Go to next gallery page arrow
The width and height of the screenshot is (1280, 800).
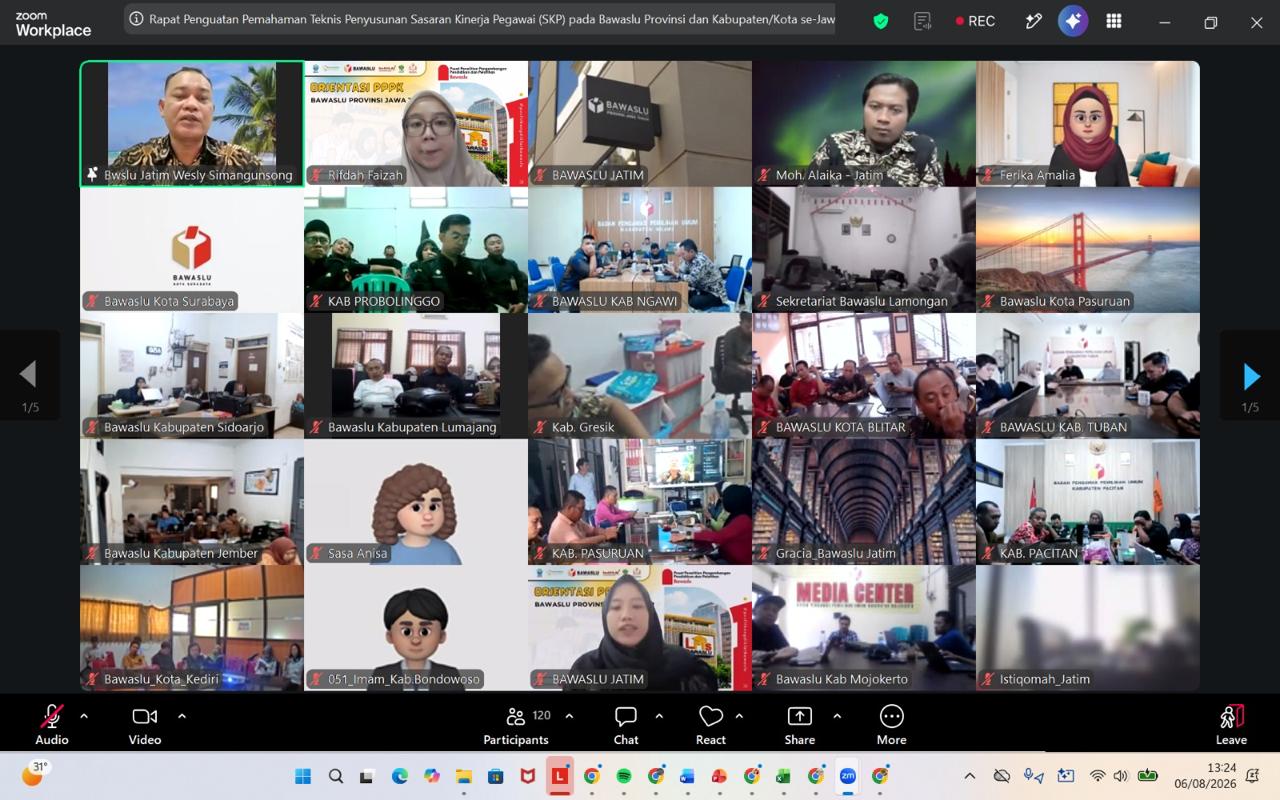[x=1250, y=376]
